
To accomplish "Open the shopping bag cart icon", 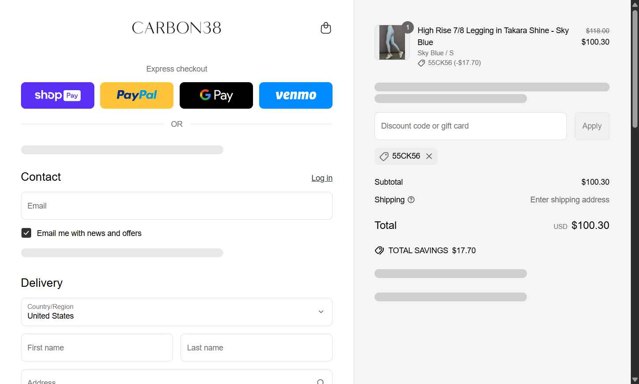I will pyautogui.click(x=326, y=28).
